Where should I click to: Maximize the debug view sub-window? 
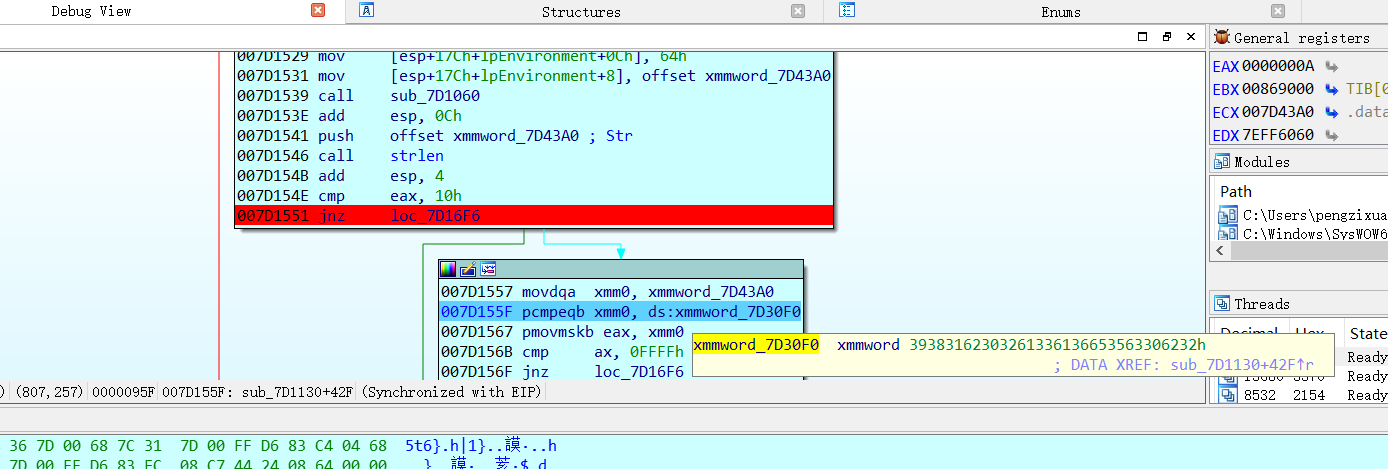coord(1143,37)
